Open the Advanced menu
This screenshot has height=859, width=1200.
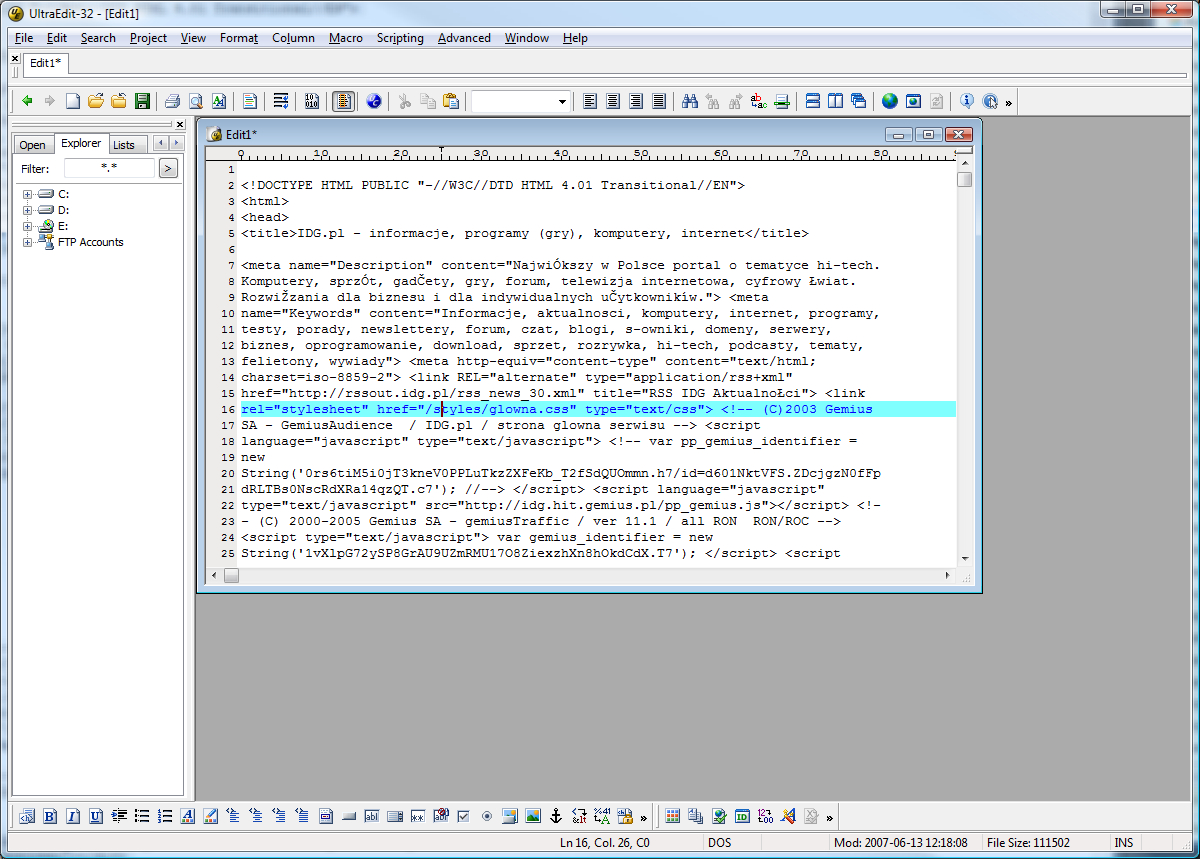point(464,38)
